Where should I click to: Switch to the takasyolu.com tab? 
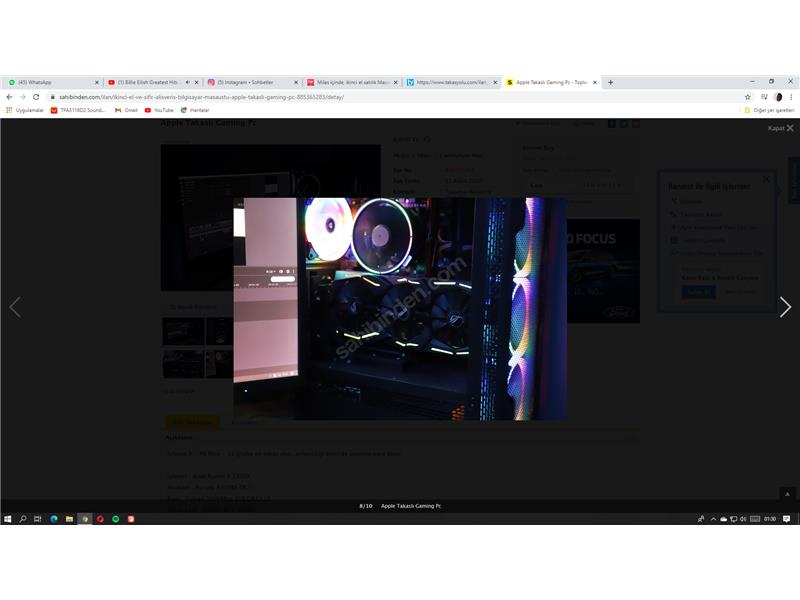click(x=451, y=82)
